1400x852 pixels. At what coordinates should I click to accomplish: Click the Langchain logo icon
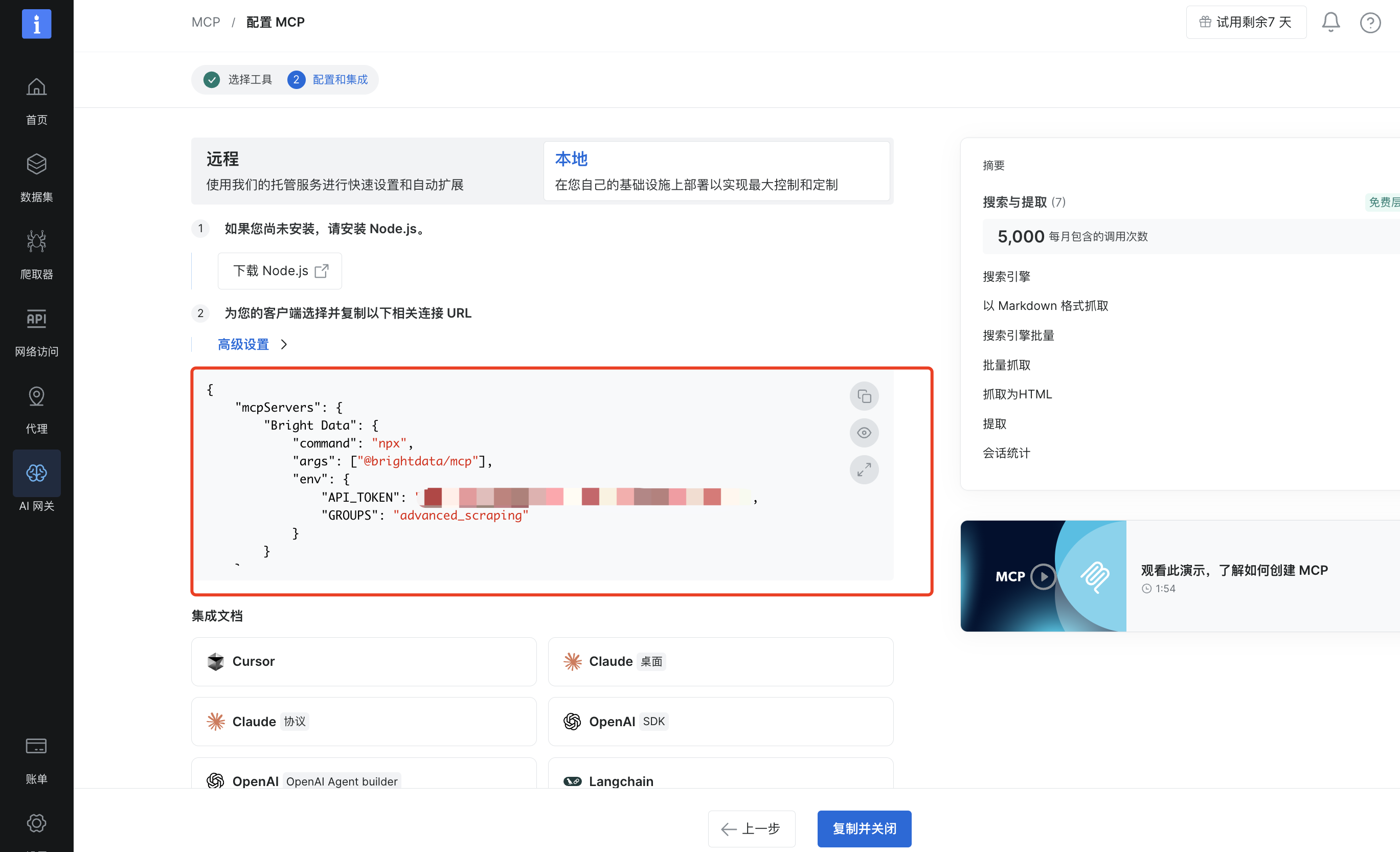coord(572,781)
